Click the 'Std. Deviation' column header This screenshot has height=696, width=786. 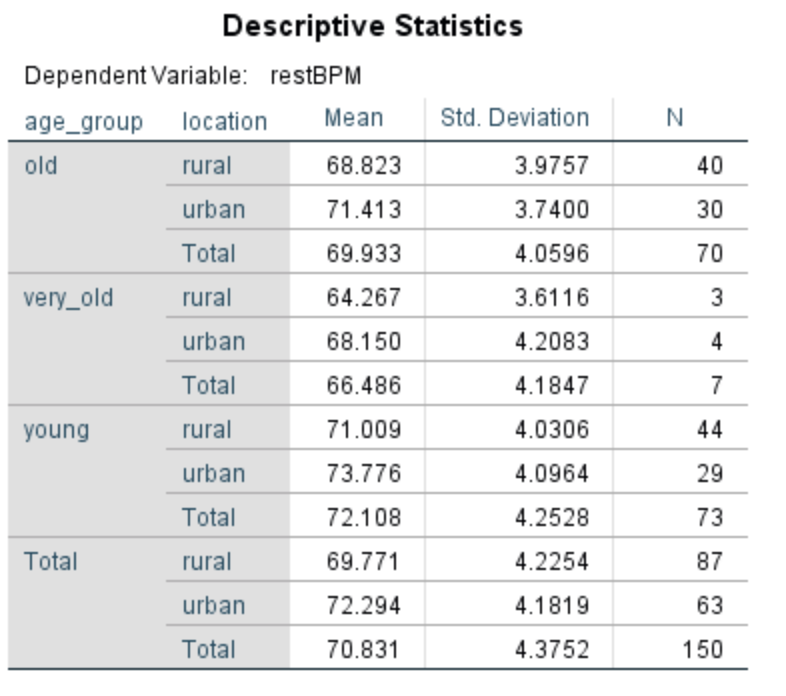coord(515,118)
